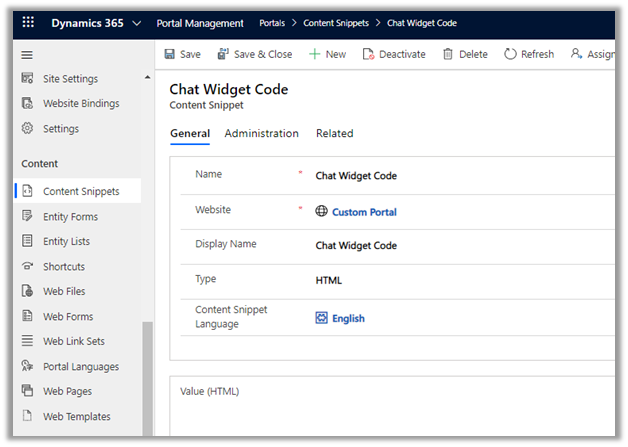
Task: Click the Save disk icon
Action: pyautogui.click(x=170, y=54)
